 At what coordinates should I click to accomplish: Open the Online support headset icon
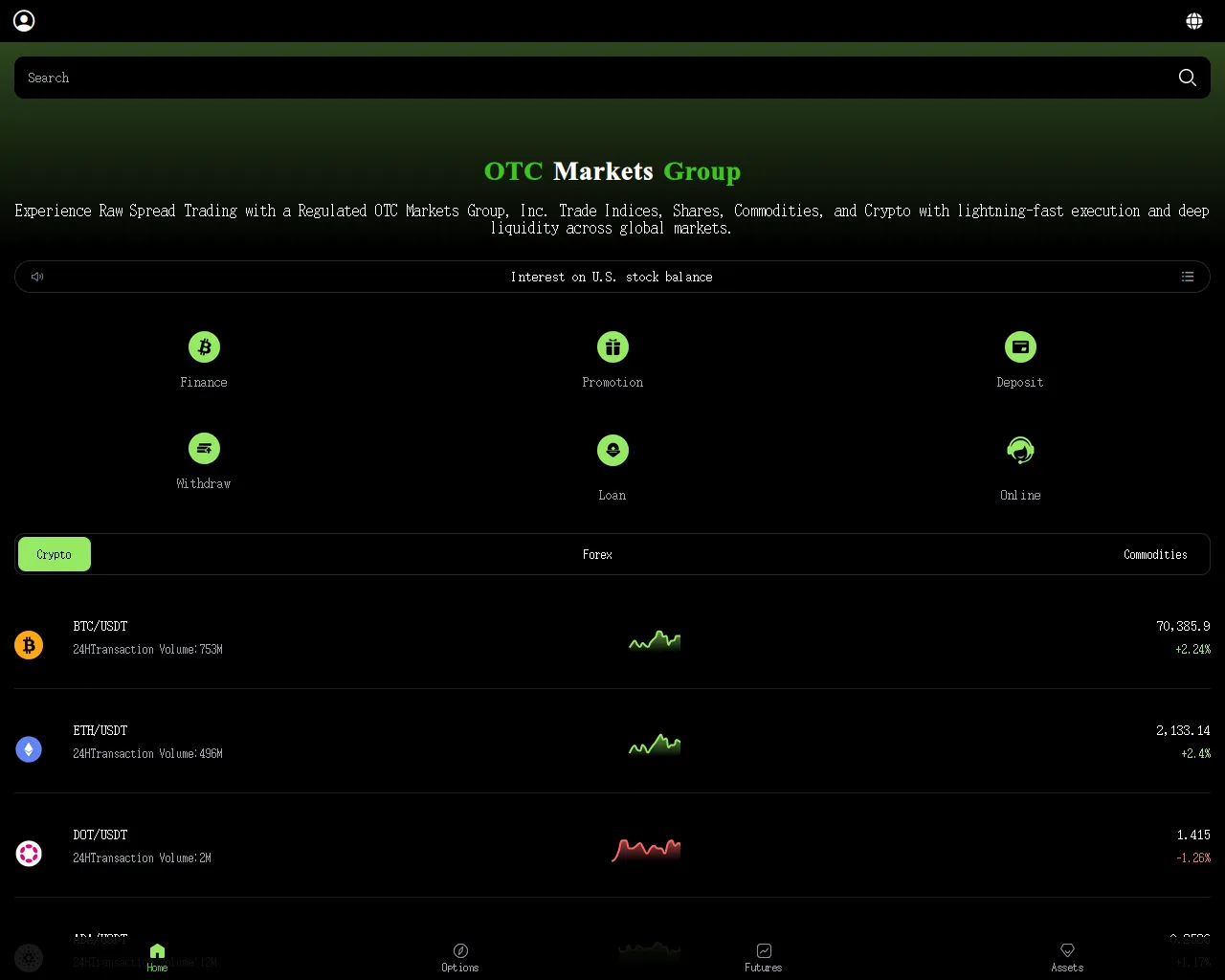1020,450
